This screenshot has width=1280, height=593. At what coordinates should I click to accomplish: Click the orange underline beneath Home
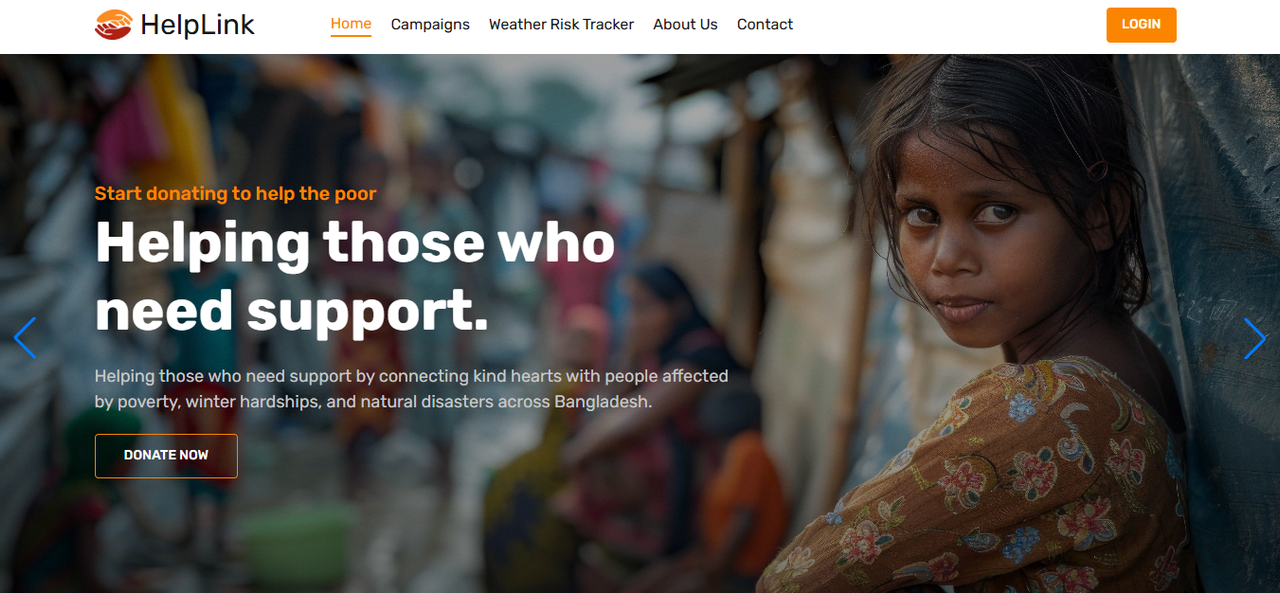[351, 36]
